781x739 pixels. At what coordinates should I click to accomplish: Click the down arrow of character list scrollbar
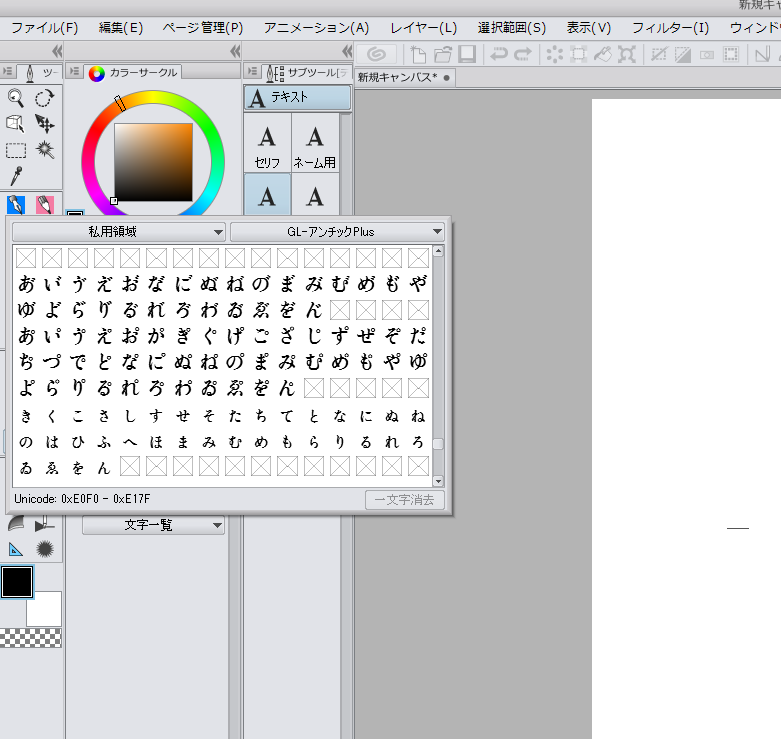pos(437,481)
